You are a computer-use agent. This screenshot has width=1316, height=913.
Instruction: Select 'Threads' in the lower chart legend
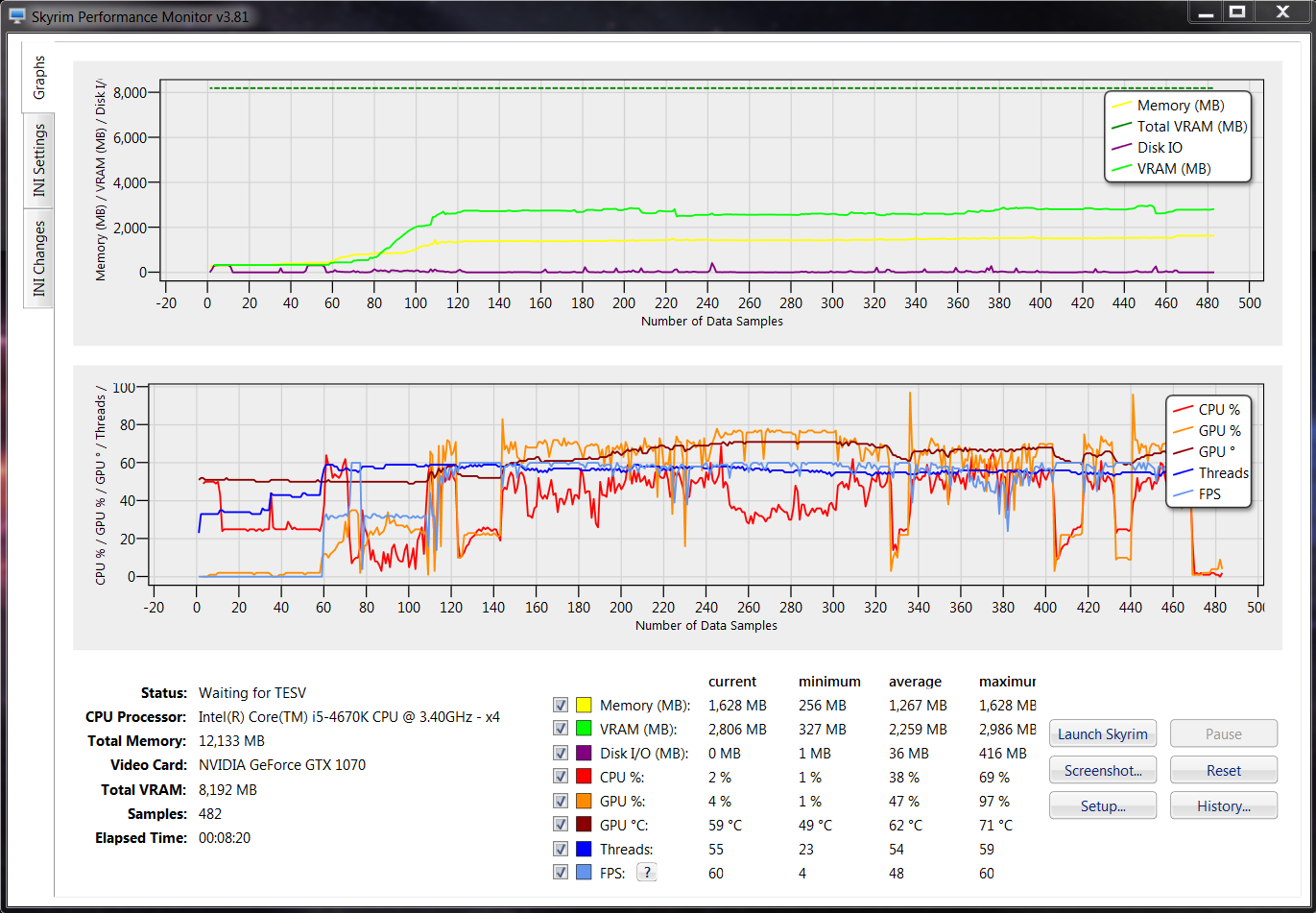tap(1224, 473)
